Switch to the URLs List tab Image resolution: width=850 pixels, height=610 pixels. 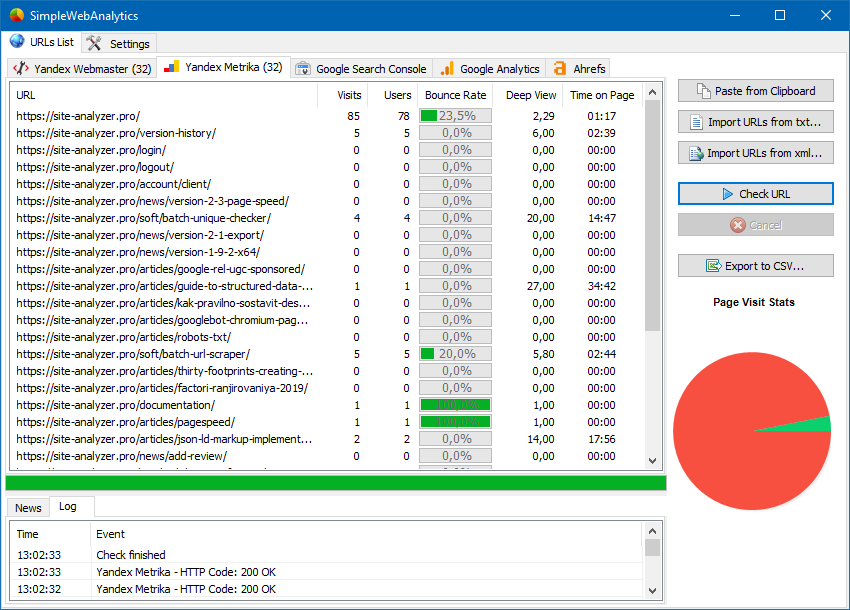[x=42, y=42]
